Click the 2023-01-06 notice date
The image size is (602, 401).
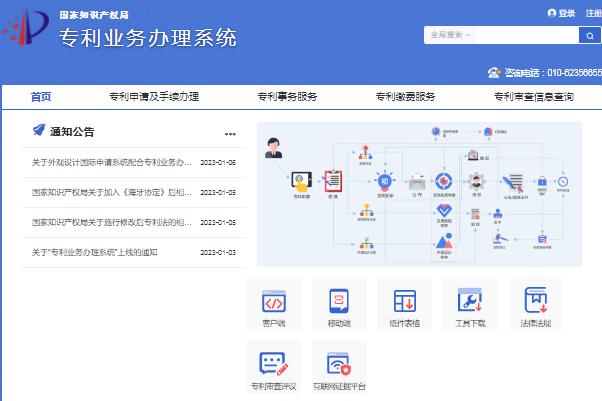[218, 162]
